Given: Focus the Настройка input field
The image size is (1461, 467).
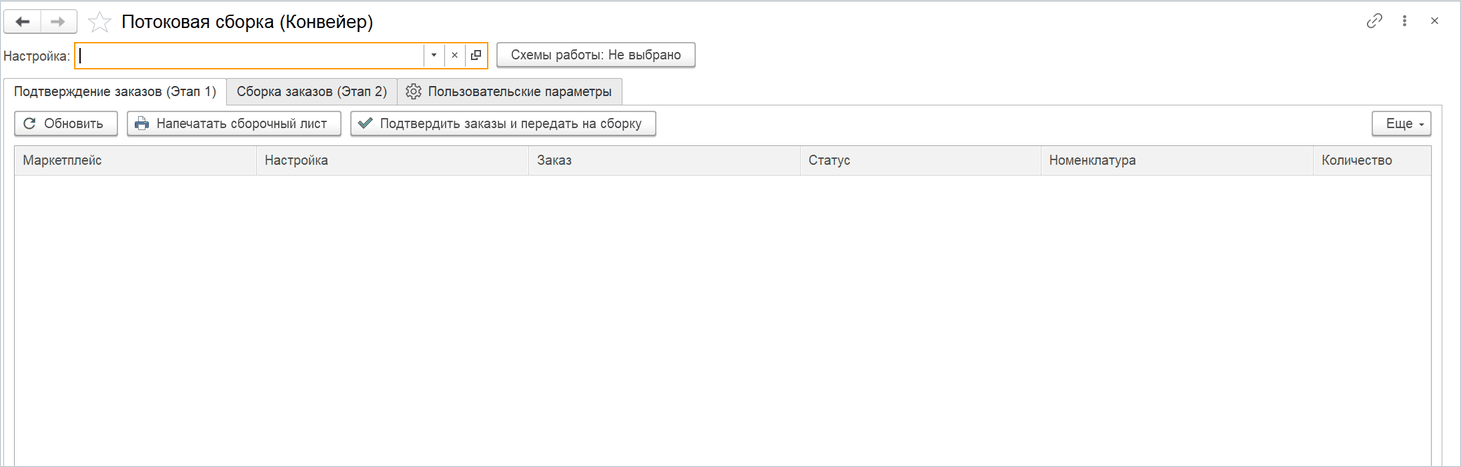Looking at the screenshot, I should click(250, 55).
